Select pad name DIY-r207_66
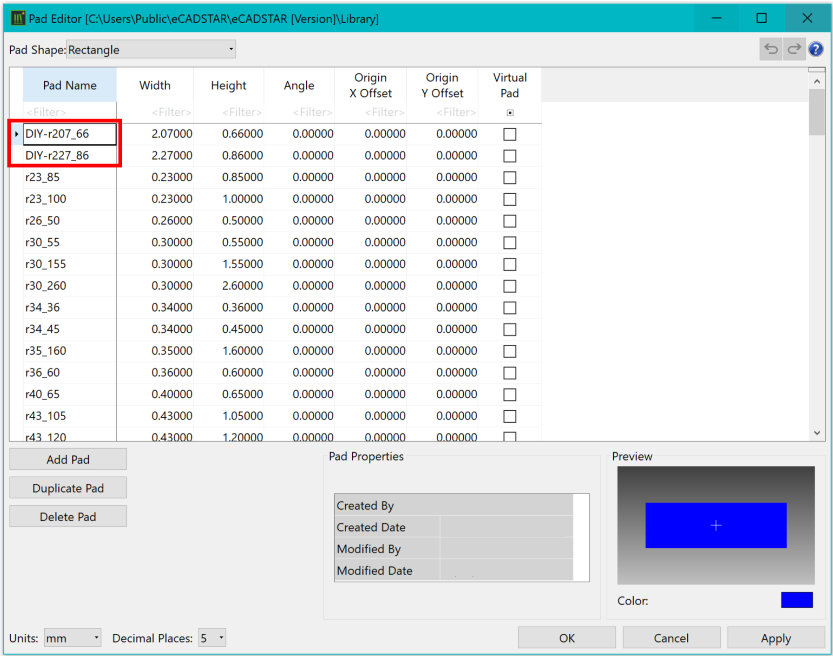 pyautogui.click(x=70, y=134)
